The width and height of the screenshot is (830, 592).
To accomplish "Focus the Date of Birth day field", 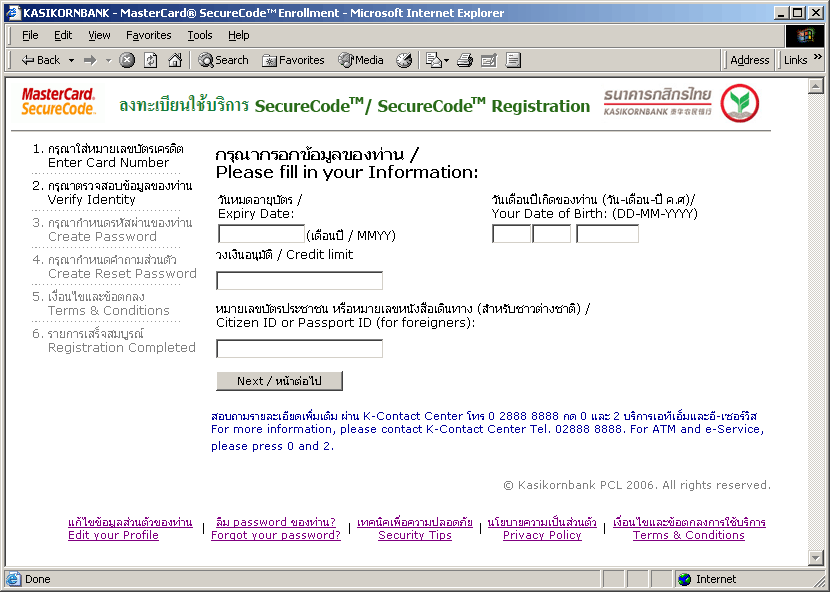I will click(x=511, y=234).
